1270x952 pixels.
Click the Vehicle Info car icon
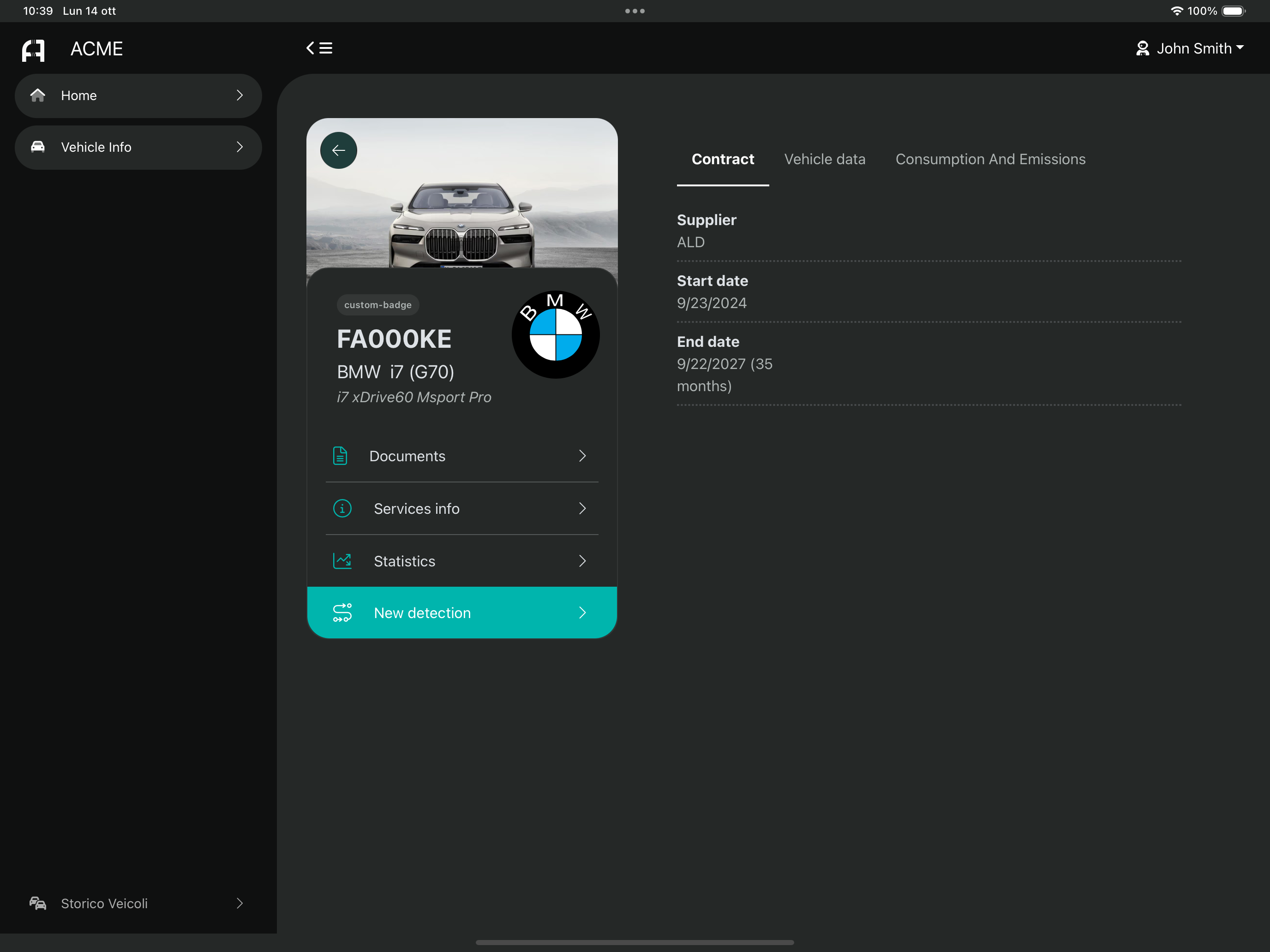pyautogui.click(x=38, y=147)
